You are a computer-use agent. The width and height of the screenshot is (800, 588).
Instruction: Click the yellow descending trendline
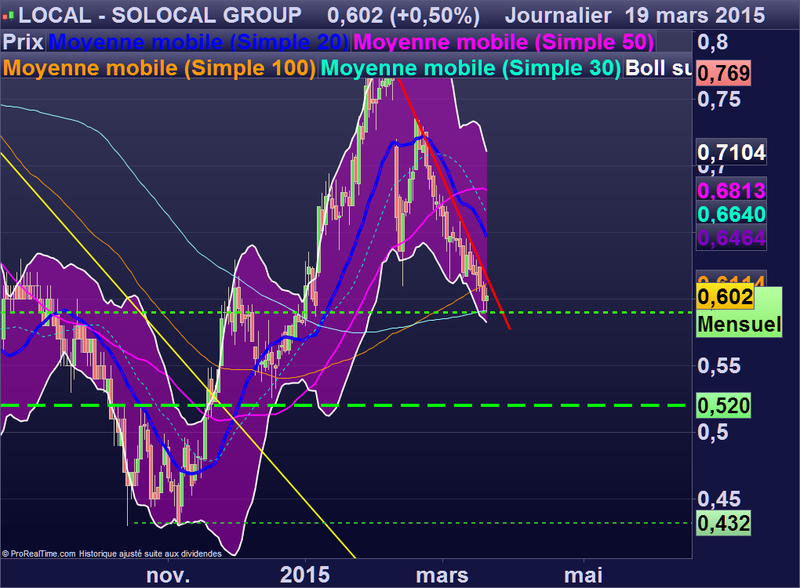[179, 357]
